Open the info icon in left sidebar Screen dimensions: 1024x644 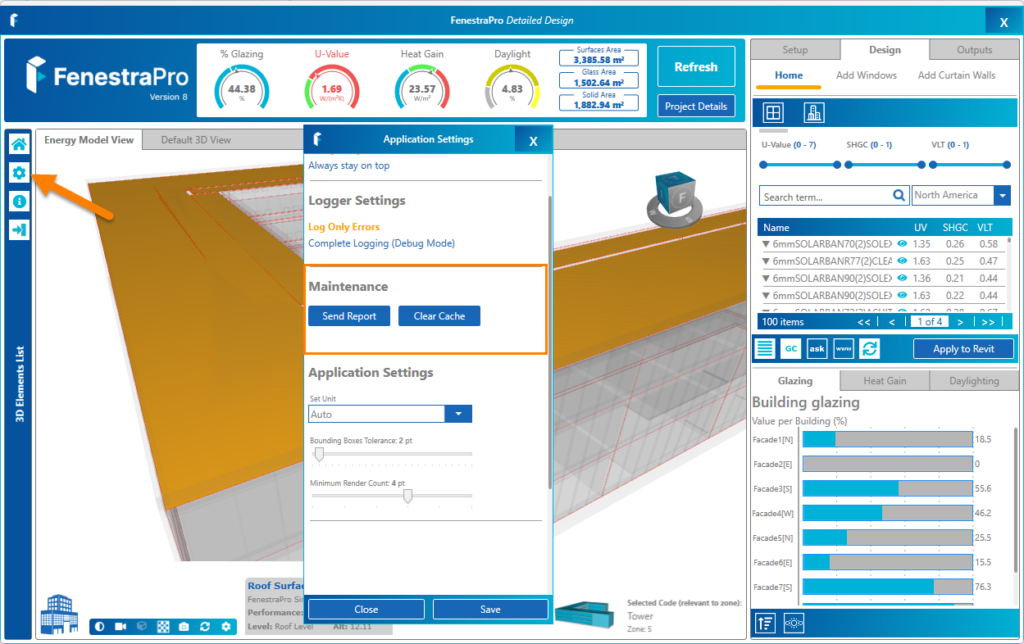click(19, 201)
